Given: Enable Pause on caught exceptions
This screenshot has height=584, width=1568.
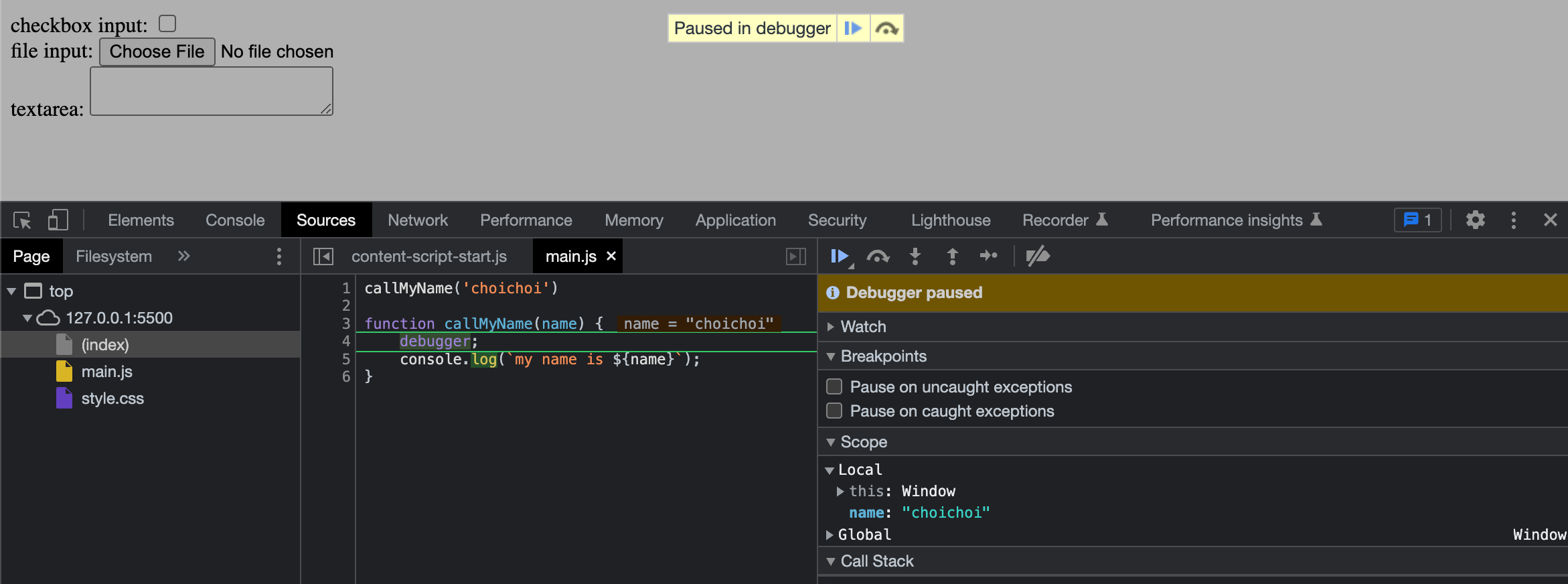Looking at the screenshot, I should [834, 411].
